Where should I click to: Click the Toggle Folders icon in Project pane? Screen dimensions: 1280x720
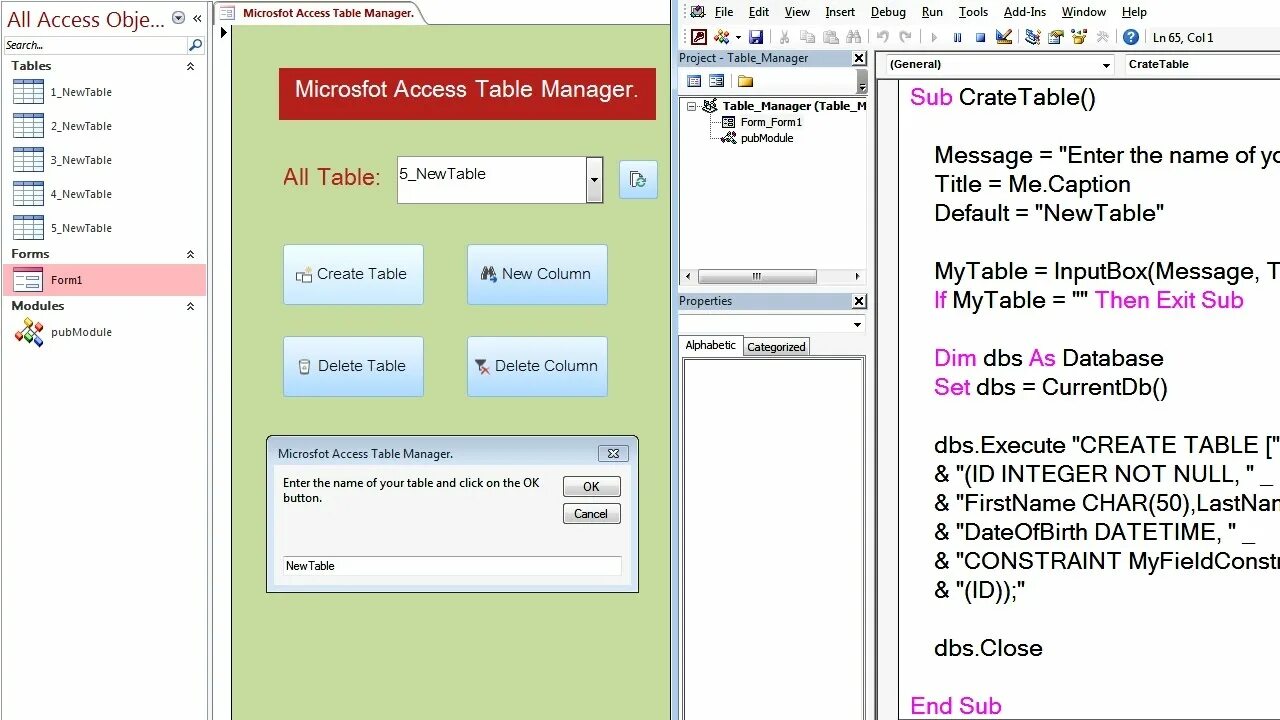(x=745, y=81)
